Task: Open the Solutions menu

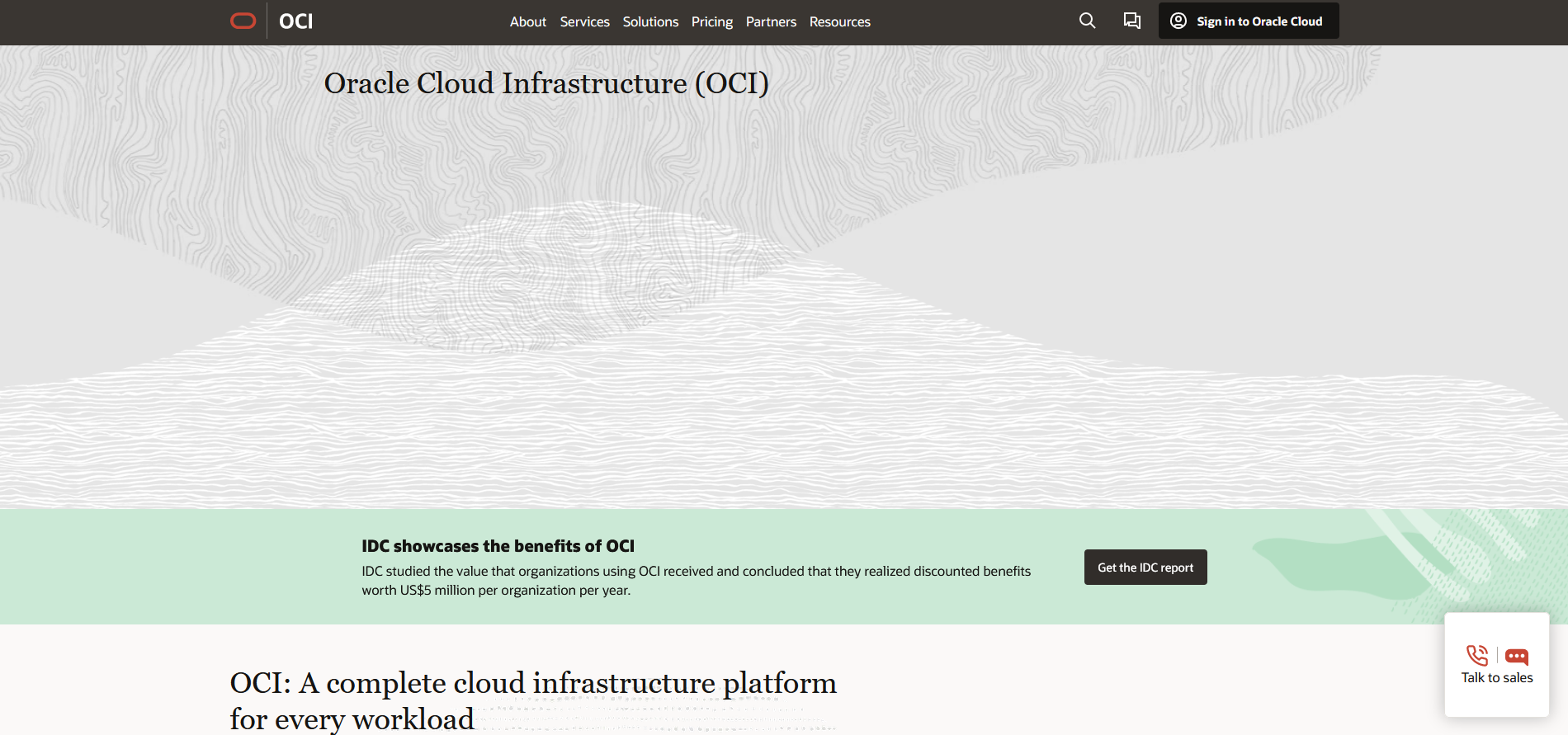Action: pyautogui.click(x=650, y=21)
